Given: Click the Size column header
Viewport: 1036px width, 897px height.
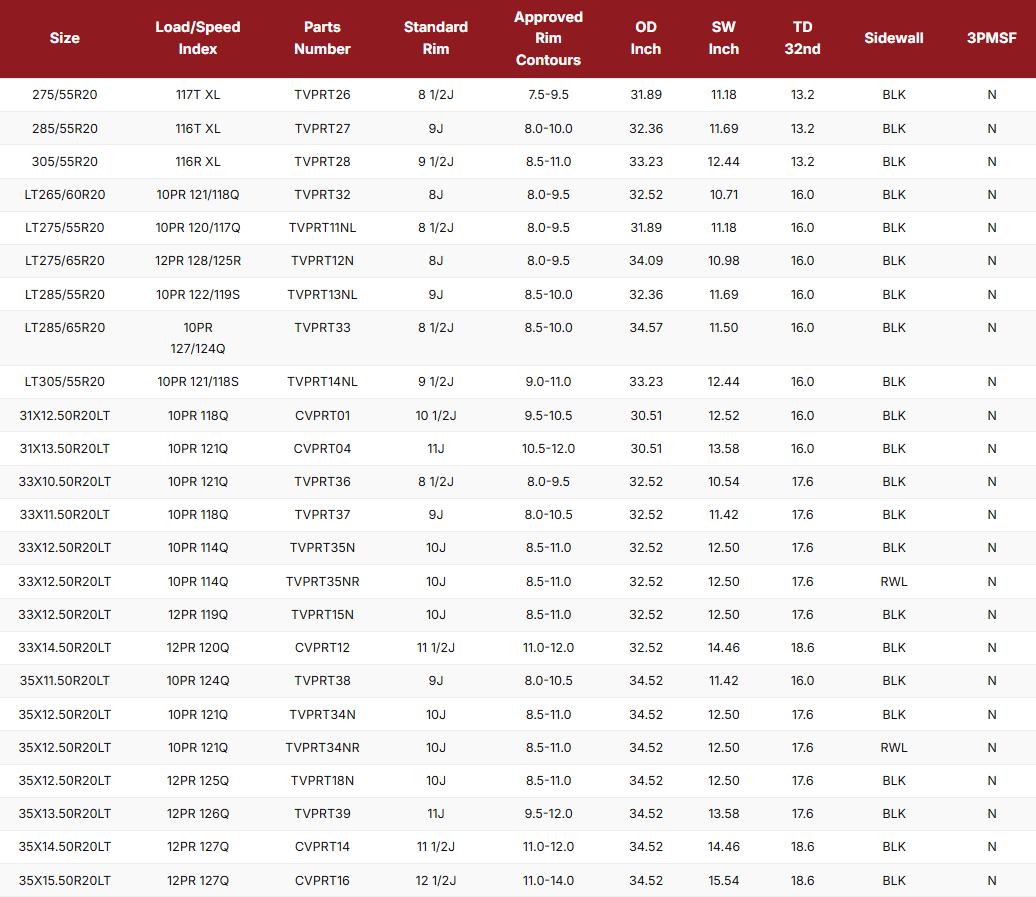Looking at the screenshot, I should (65, 38).
